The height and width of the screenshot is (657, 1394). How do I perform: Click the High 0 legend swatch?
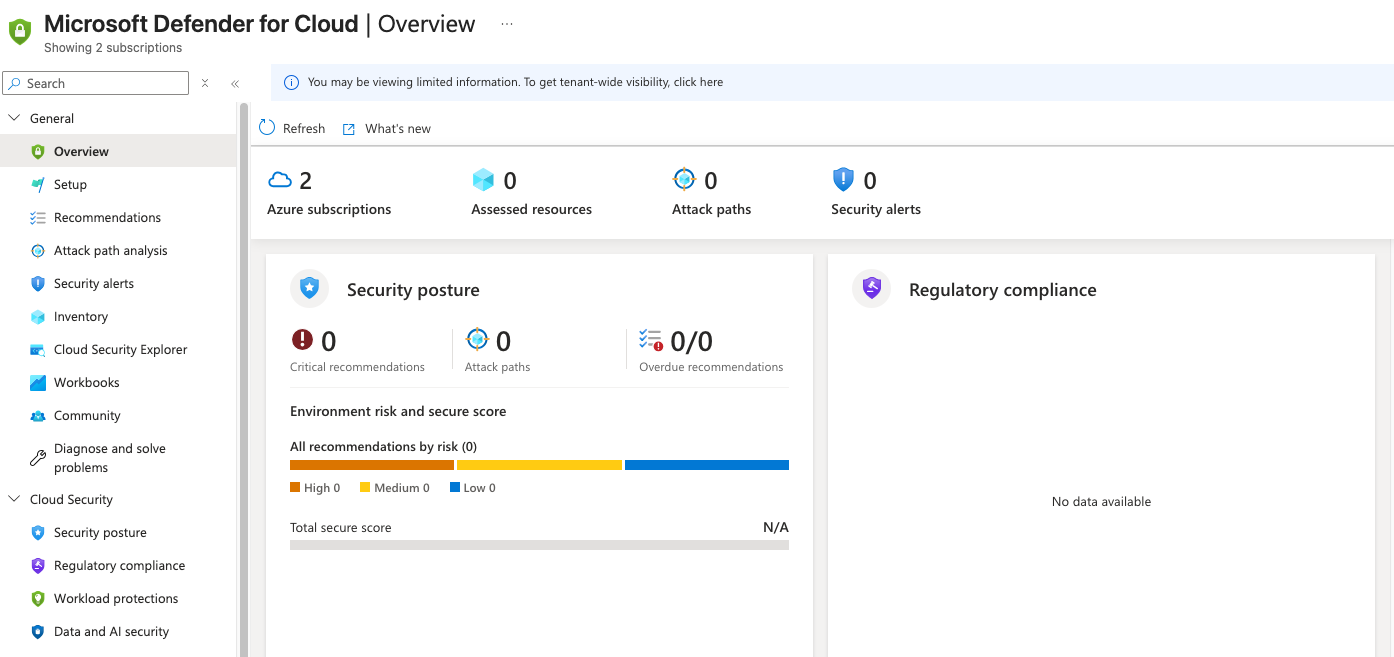point(295,488)
